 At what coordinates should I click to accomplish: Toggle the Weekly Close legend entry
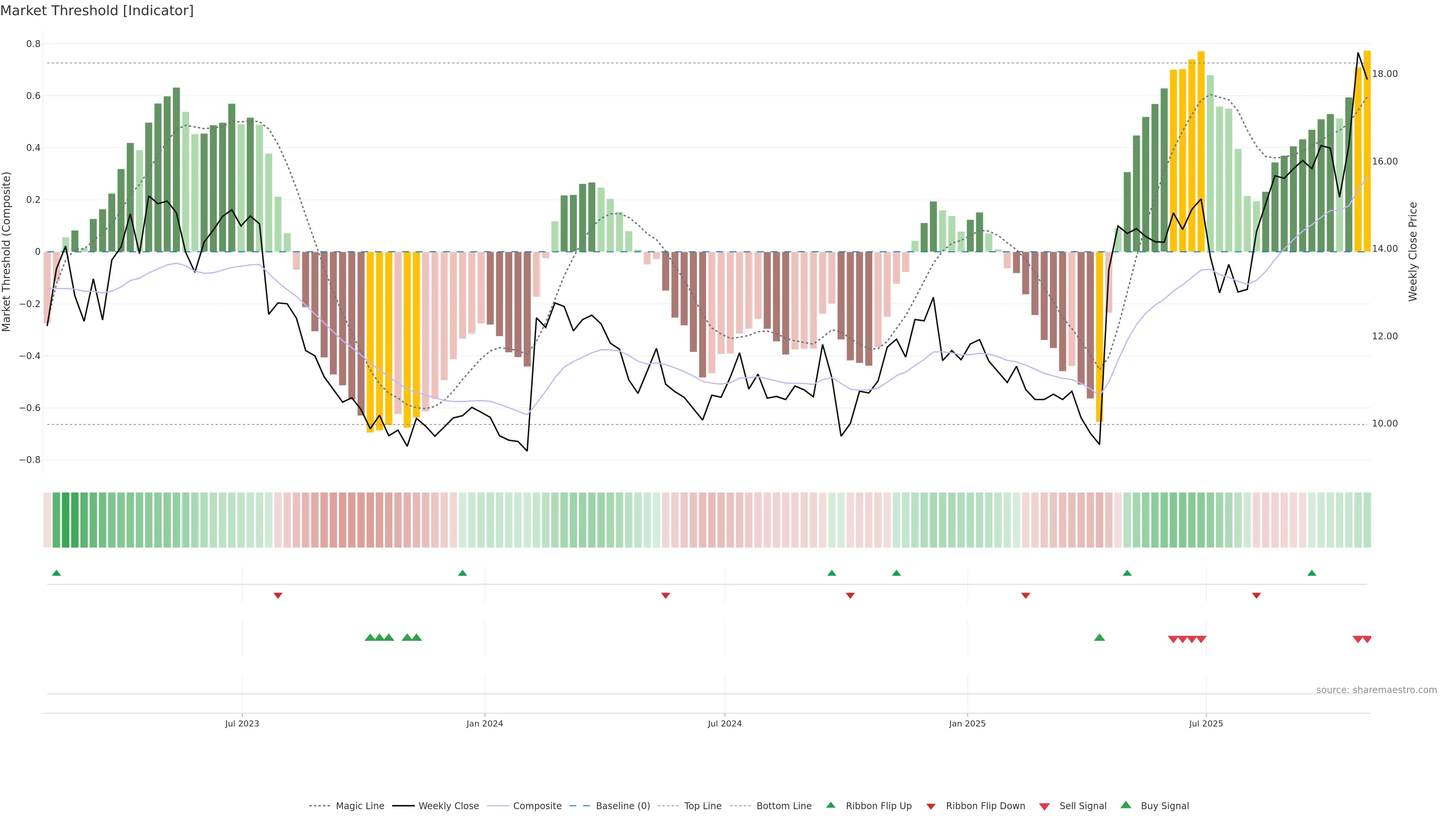[x=448, y=806]
